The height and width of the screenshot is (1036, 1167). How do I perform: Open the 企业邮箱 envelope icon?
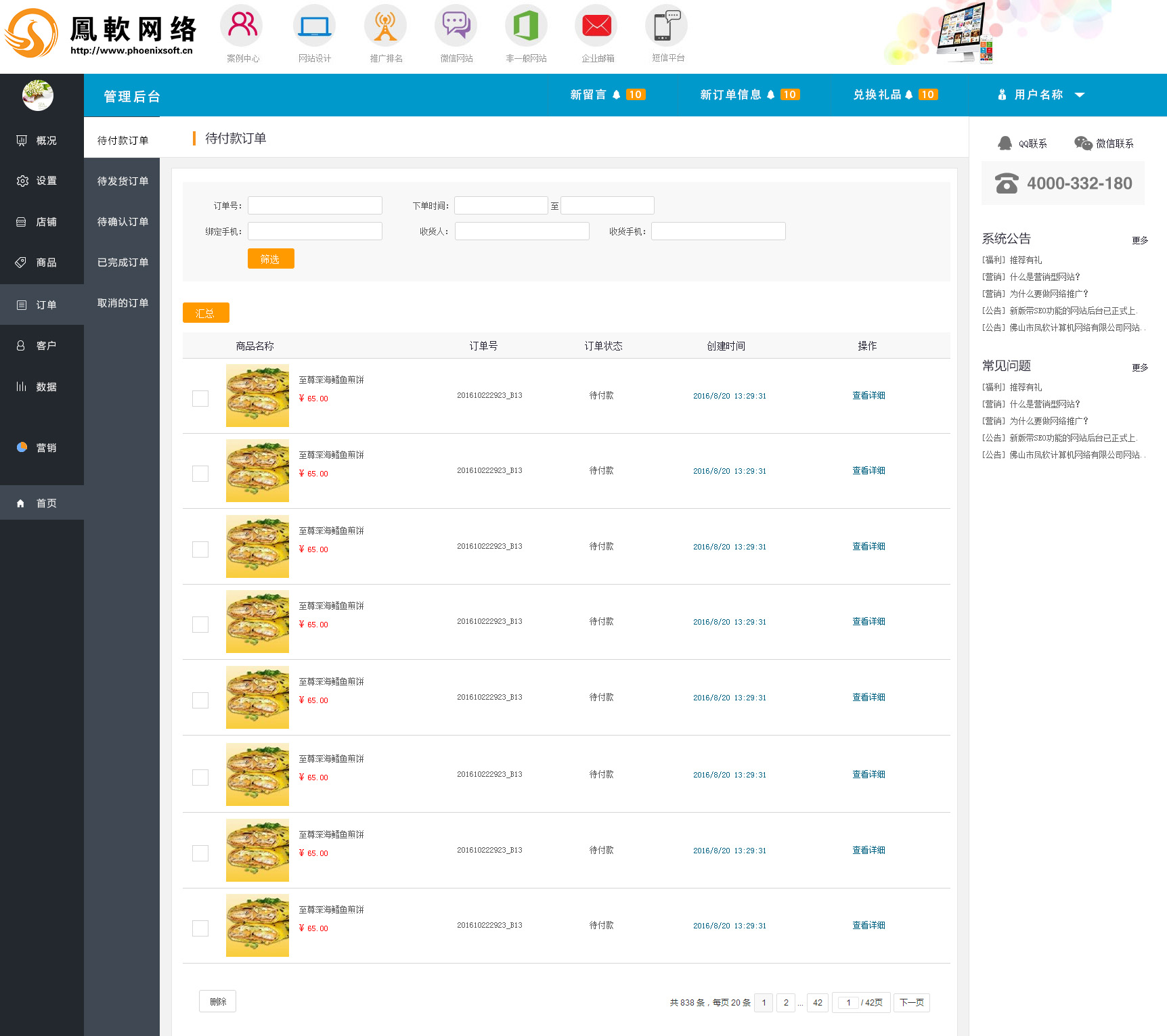[596, 26]
